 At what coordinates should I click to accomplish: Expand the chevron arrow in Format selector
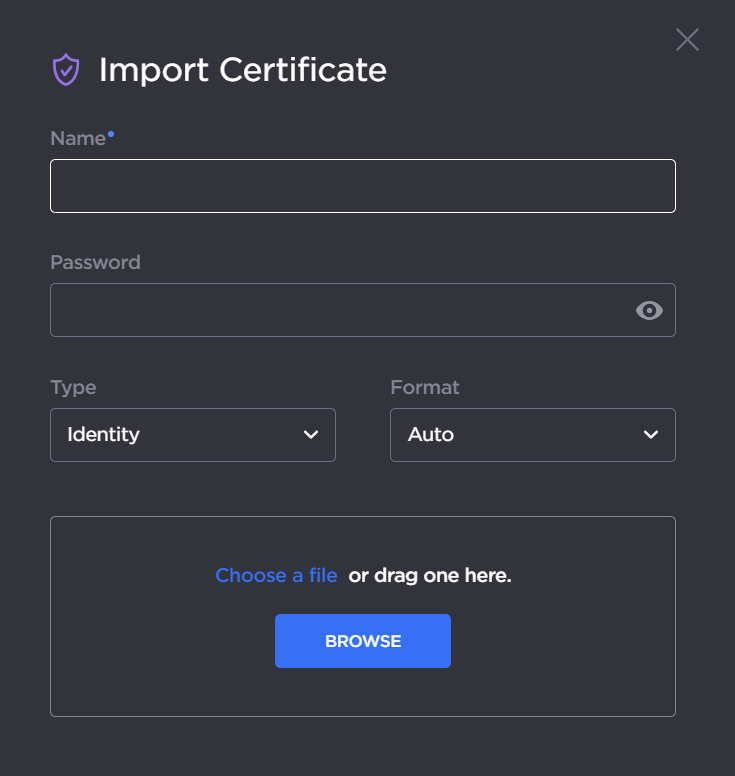(x=651, y=435)
